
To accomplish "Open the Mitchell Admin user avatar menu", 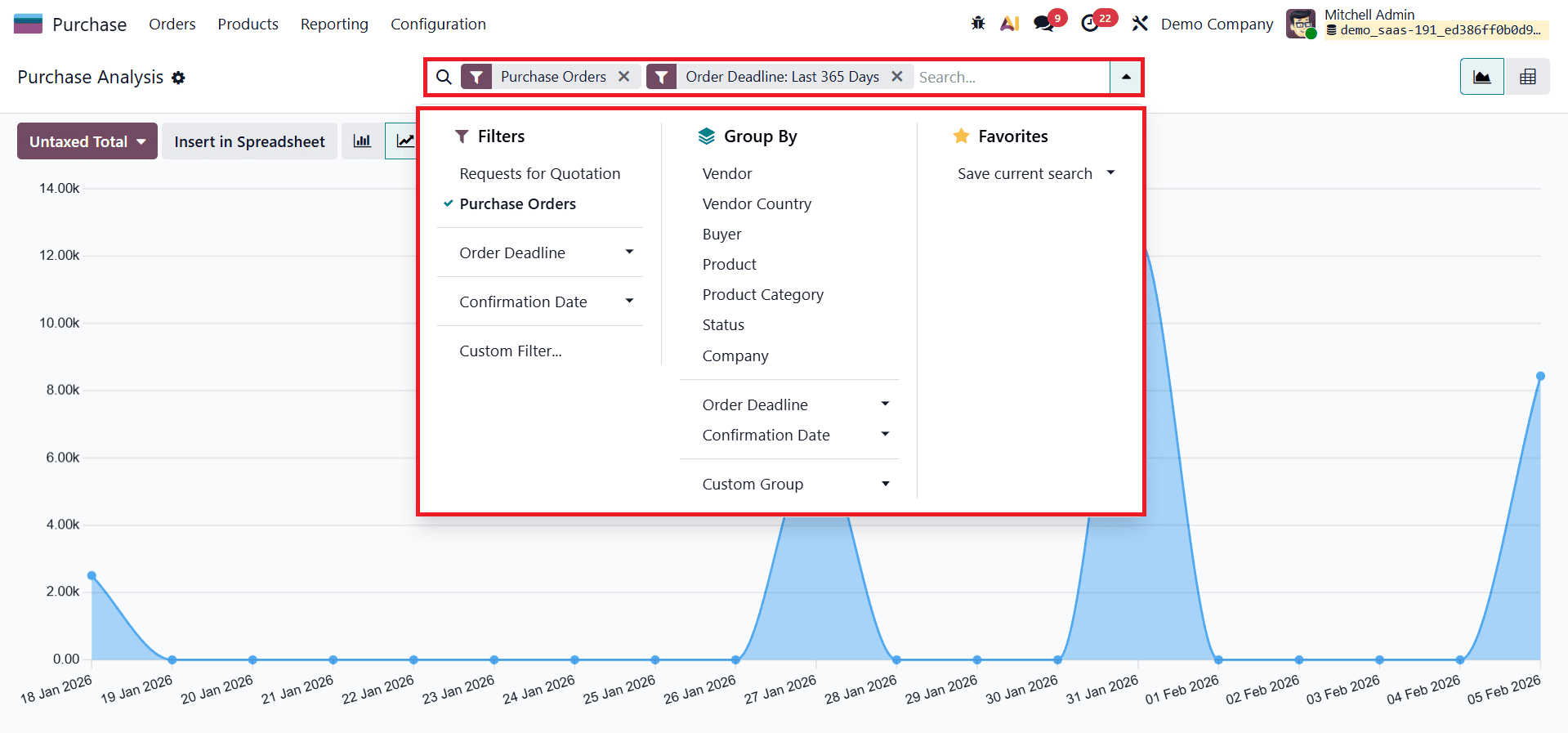I will (1301, 24).
